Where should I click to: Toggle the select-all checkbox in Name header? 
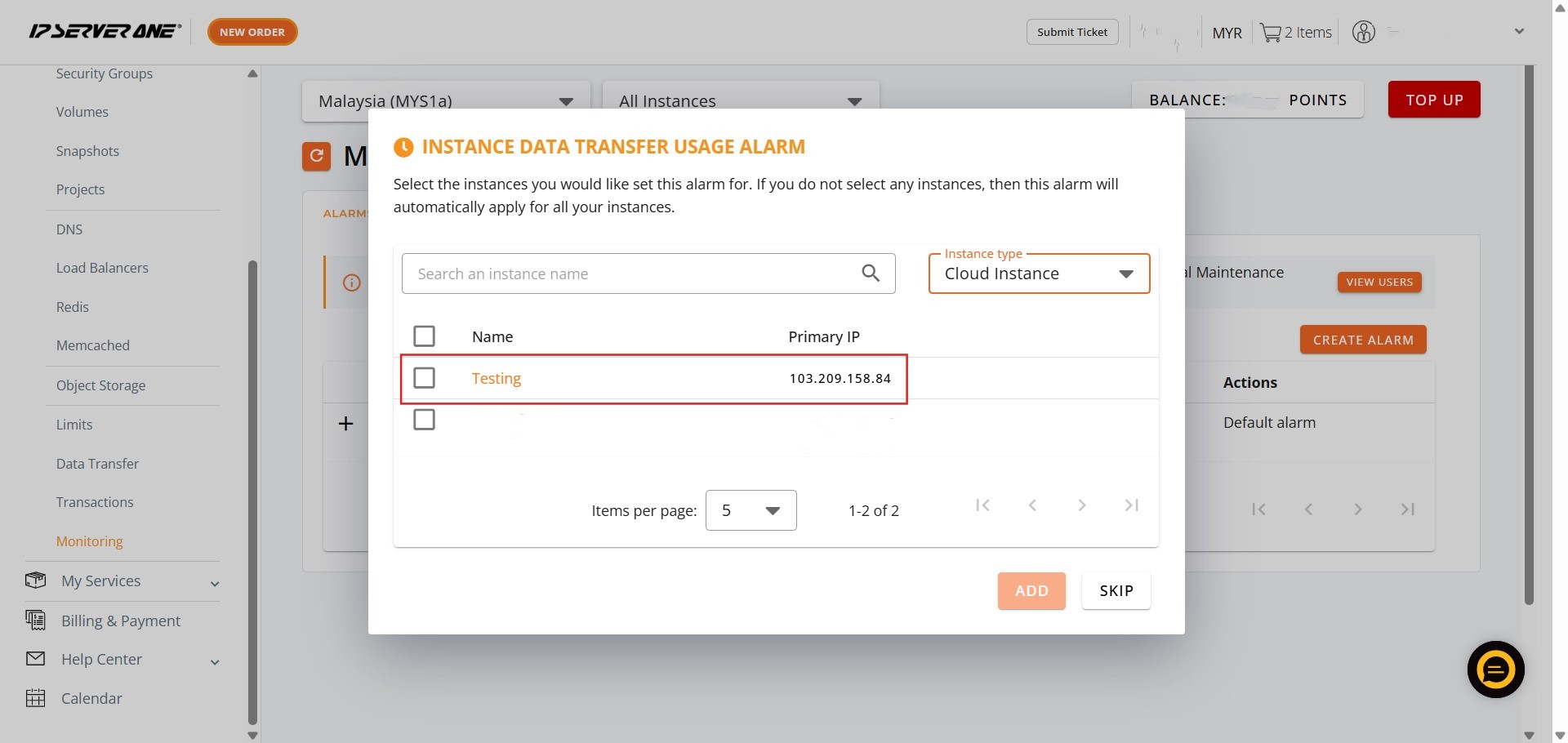424,336
